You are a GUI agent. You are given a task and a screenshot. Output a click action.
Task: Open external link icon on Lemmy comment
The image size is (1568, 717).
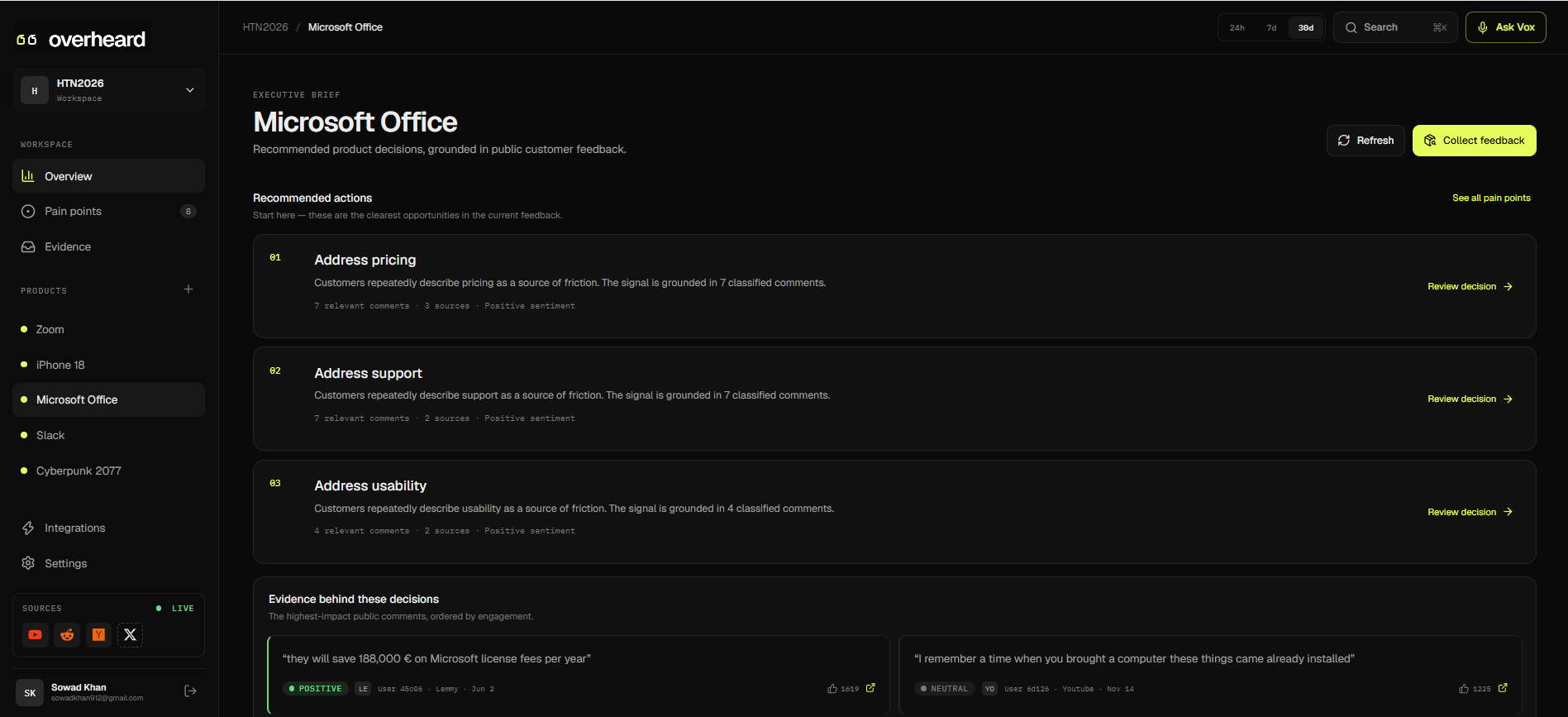[x=870, y=688]
